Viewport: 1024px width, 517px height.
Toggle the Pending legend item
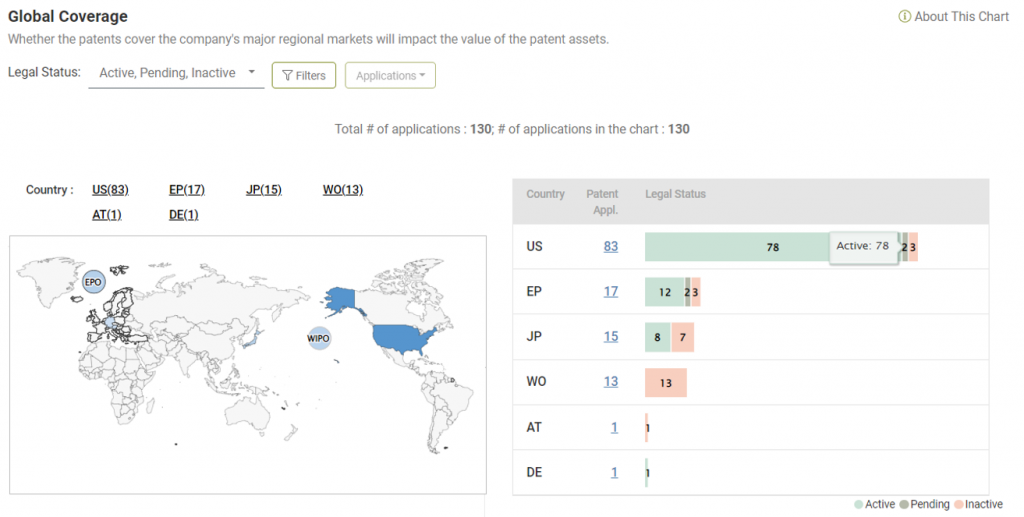coord(924,505)
